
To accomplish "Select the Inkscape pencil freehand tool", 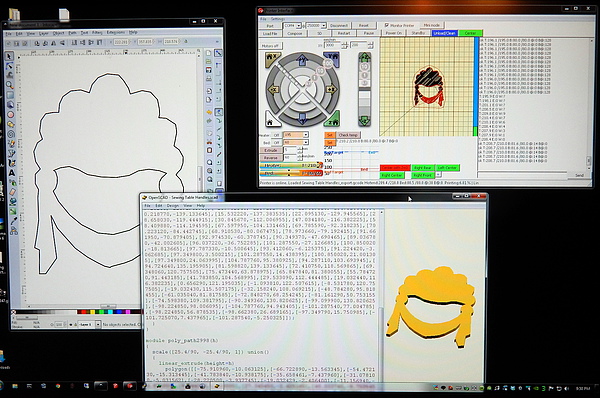I will (11, 144).
